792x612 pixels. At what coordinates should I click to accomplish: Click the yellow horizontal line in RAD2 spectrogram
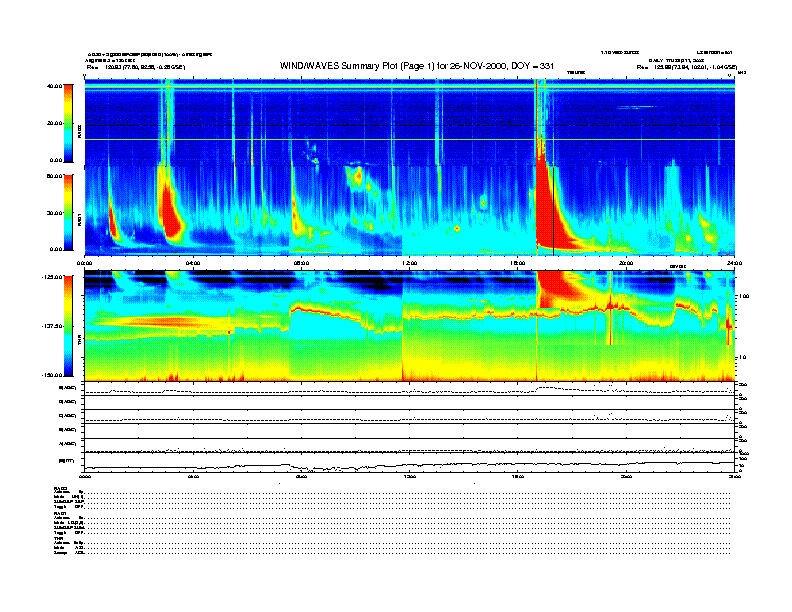pos(410,139)
